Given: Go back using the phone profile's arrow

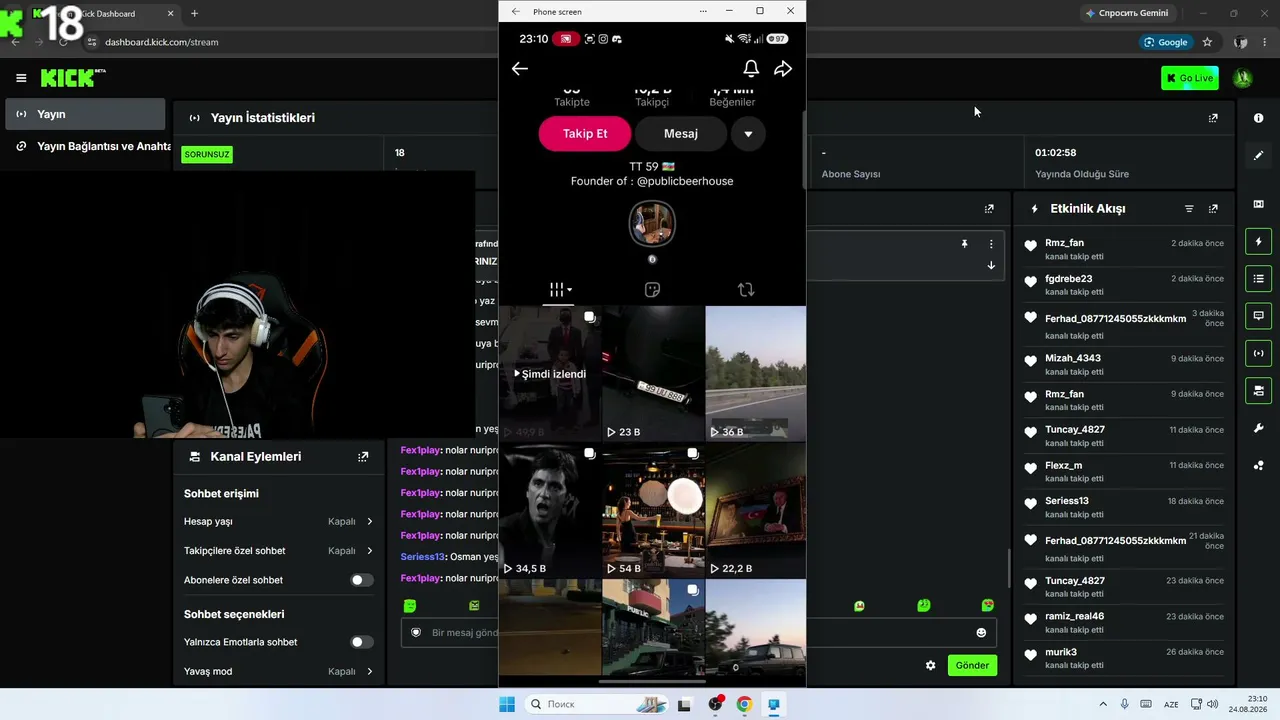Looking at the screenshot, I should pyautogui.click(x=519, y=68).
